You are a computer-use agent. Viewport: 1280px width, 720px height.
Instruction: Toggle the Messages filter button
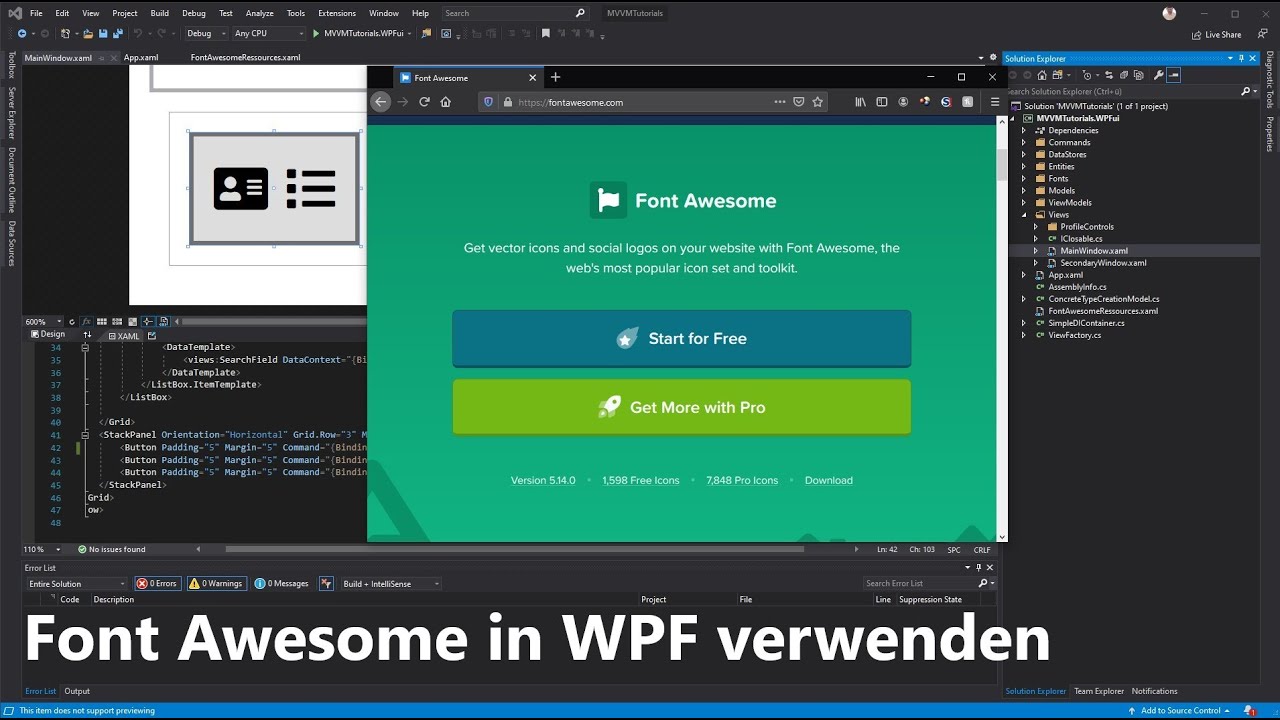pyautogui.click(x=282, y=583)
